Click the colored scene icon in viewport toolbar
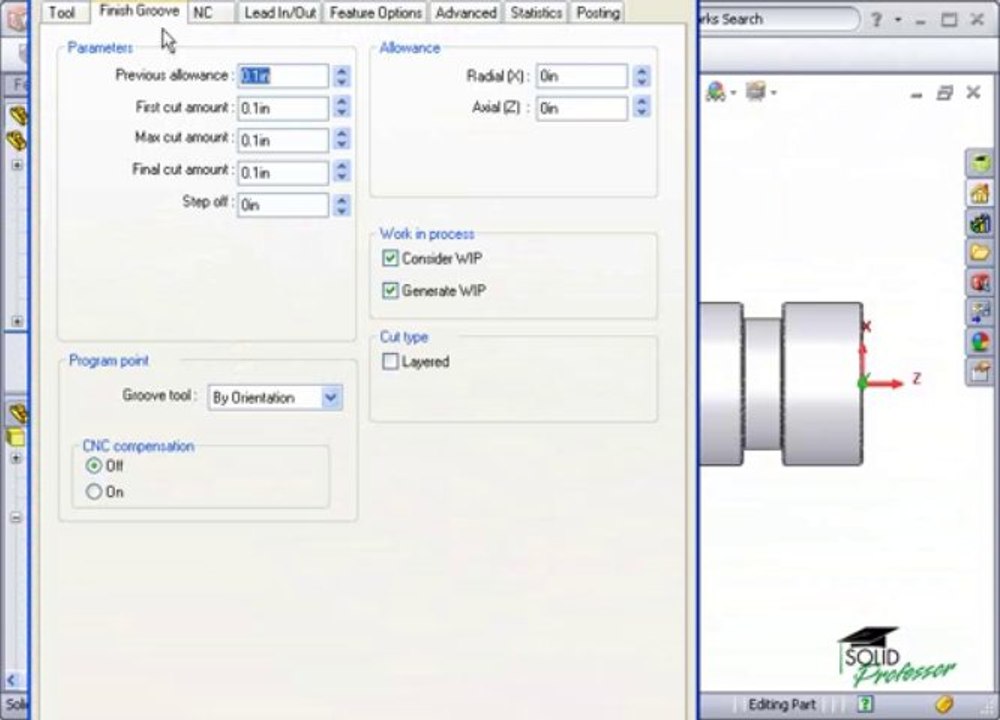 pyautogui.click(x=716, y=92)
